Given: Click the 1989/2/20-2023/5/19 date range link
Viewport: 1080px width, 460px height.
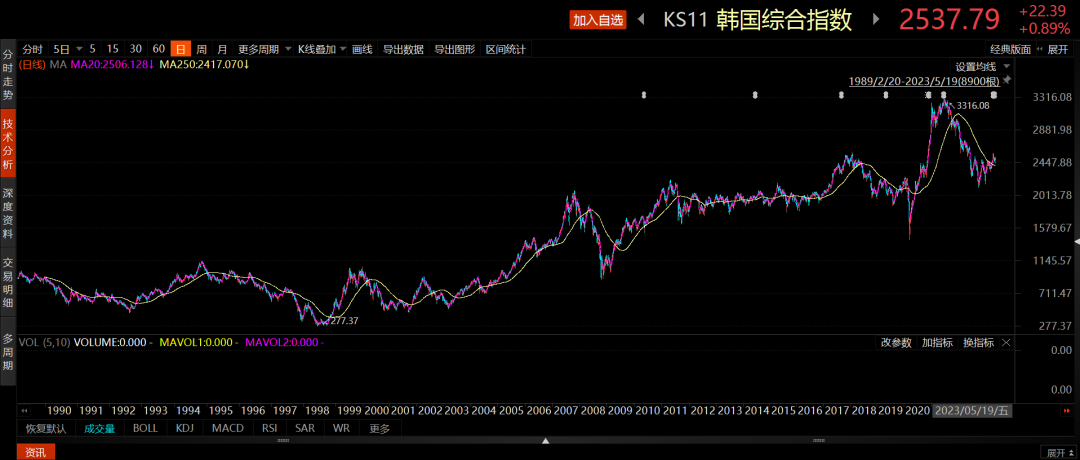Looking at the screenshot, I should [924, 81].
